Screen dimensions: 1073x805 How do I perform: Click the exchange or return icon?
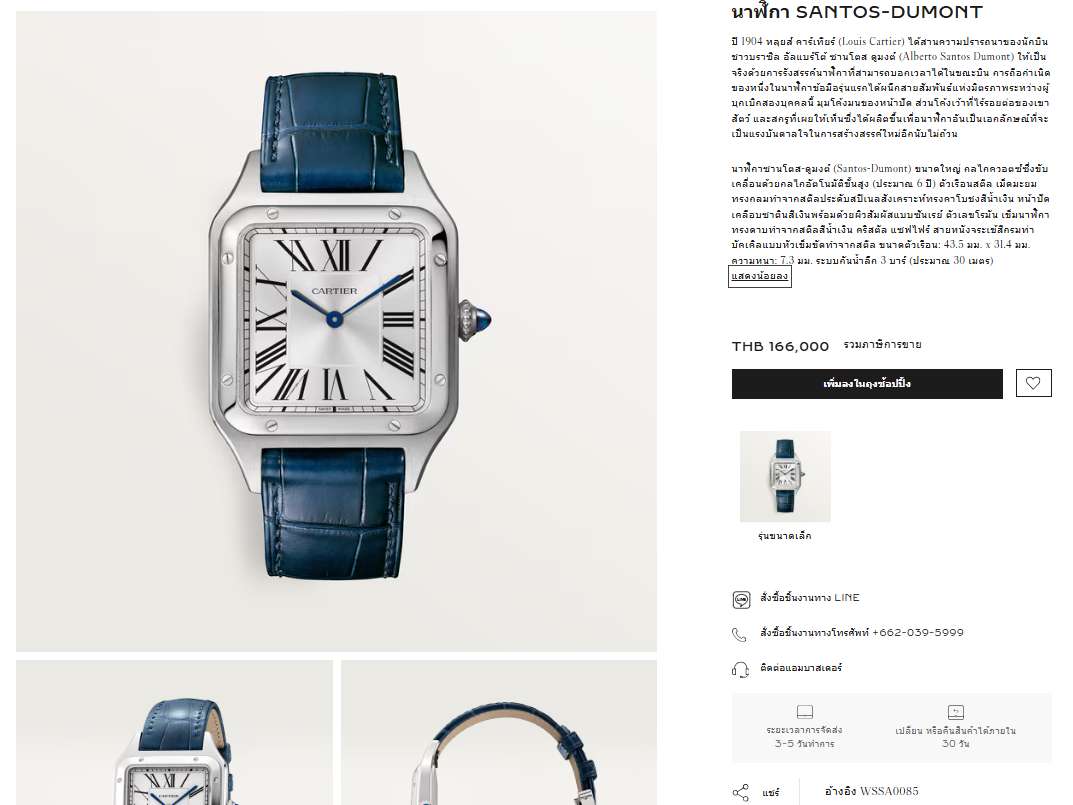[x=955, y=712]
